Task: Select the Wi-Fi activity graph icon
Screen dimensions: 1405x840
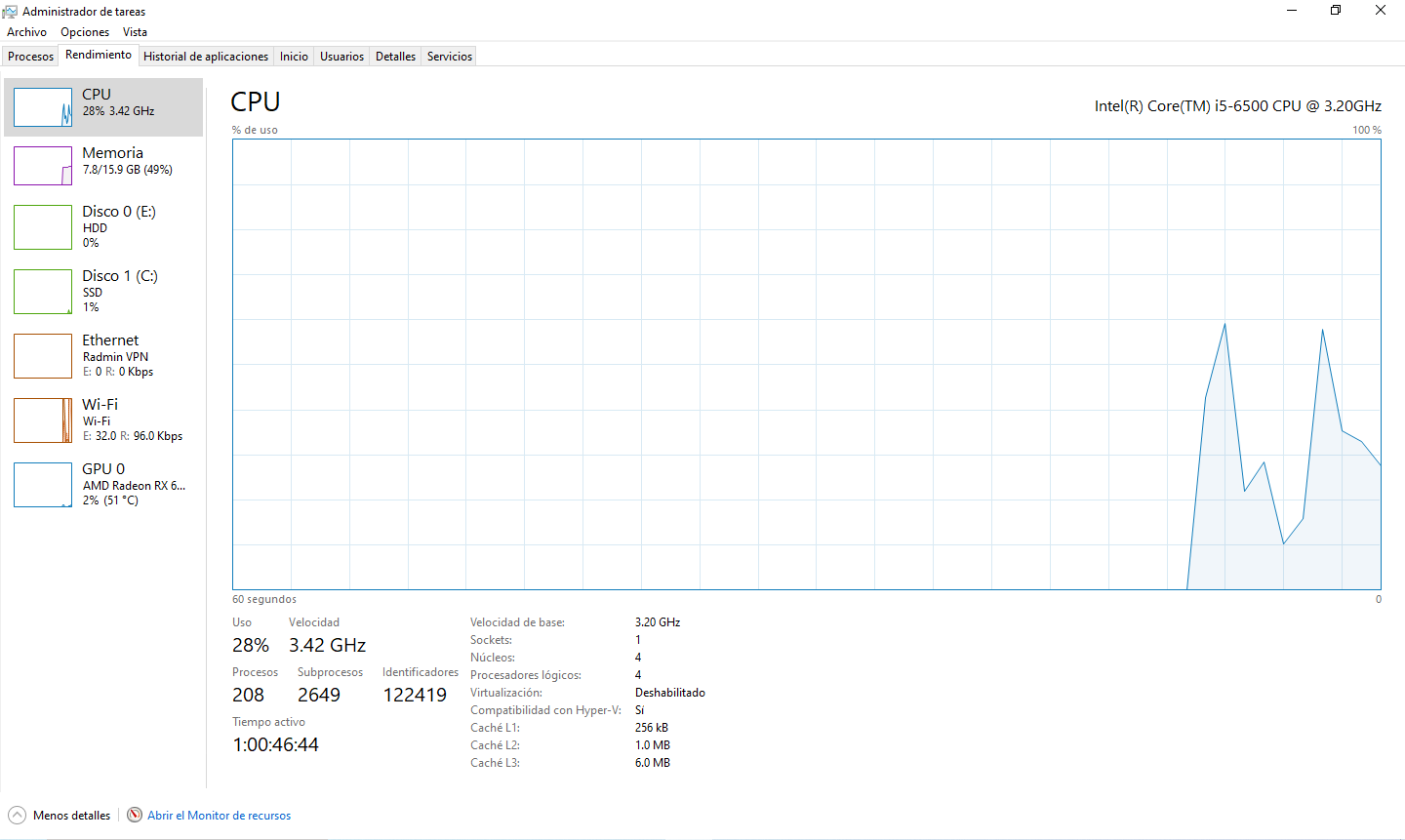Action: (x=43, y=420)
